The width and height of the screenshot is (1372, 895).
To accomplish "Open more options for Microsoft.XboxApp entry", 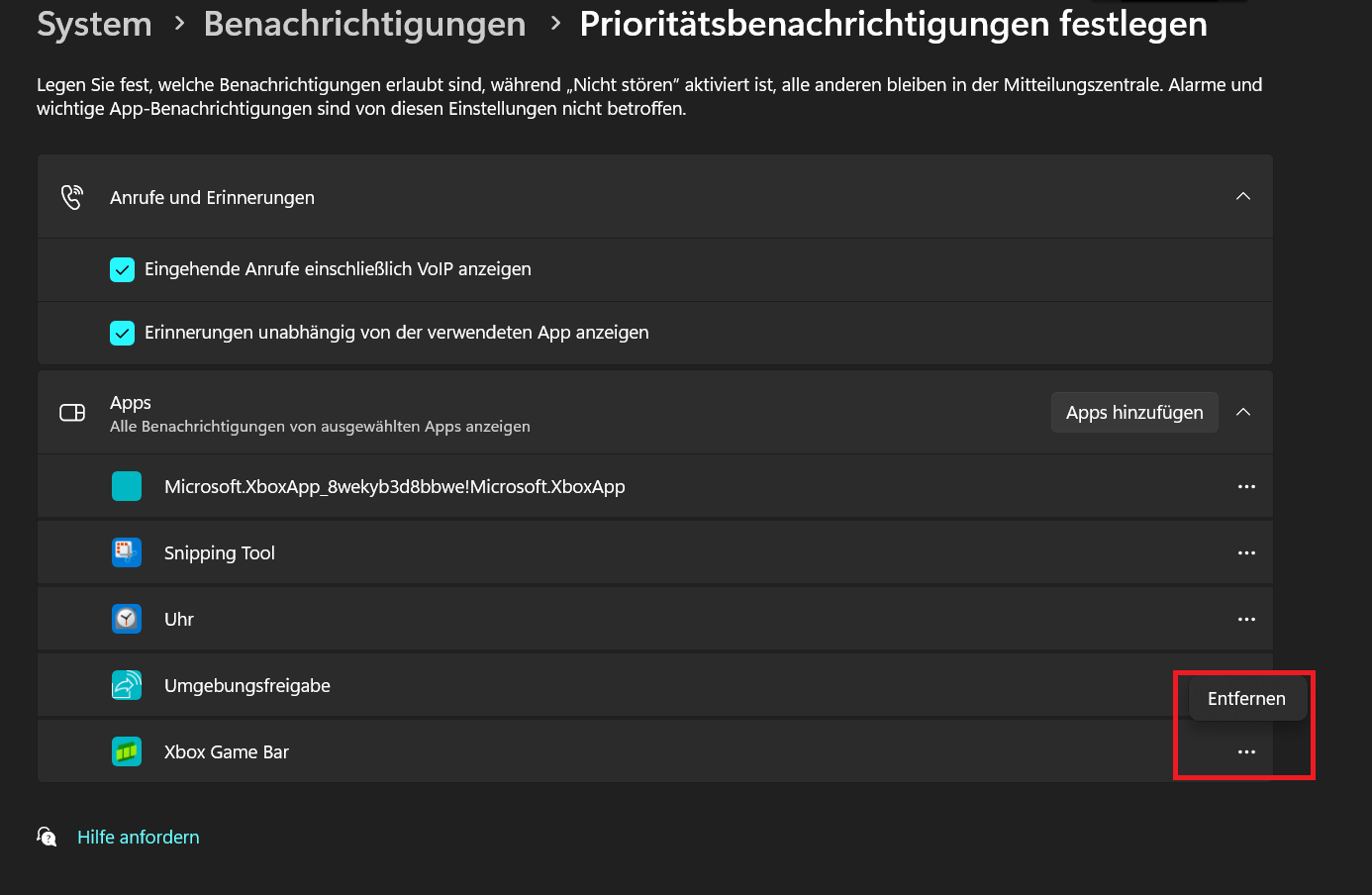I will click(x=1246, y=486).
